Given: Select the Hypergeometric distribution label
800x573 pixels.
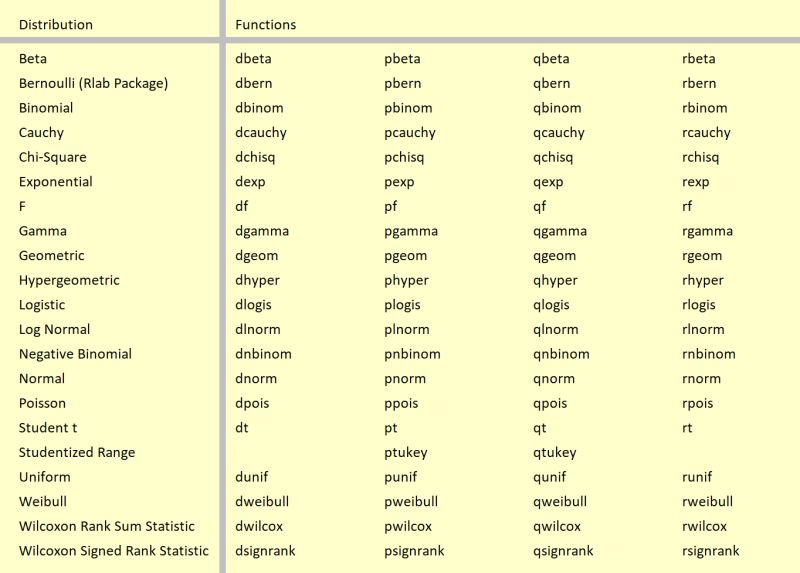Looking at the screenshot, I should click(x=69, y=280).
